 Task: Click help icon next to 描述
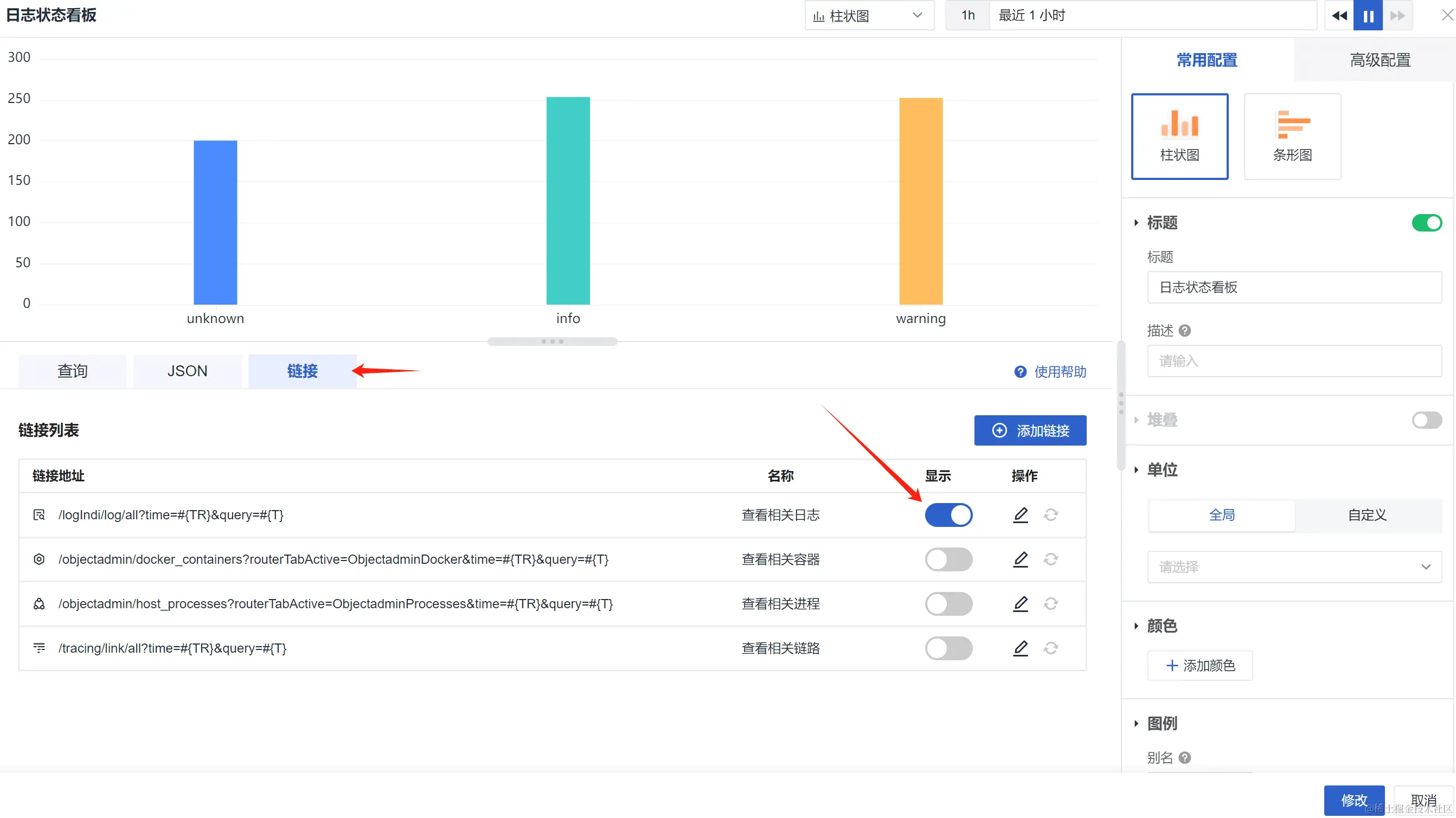(x=1185, y=331)
